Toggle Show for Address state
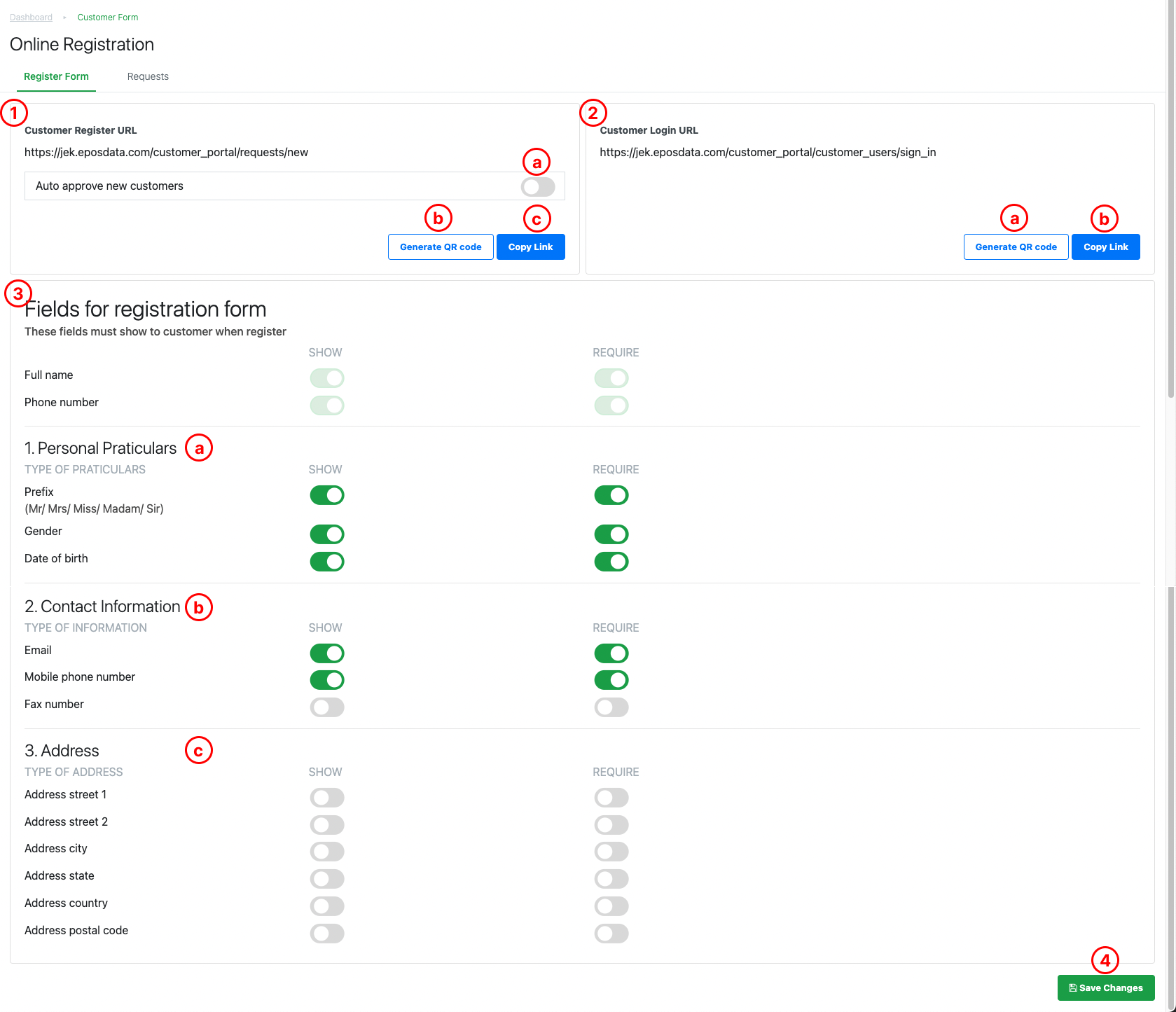The height and width of the screenshot is (1012, 1176). click(x=327, y=879)
